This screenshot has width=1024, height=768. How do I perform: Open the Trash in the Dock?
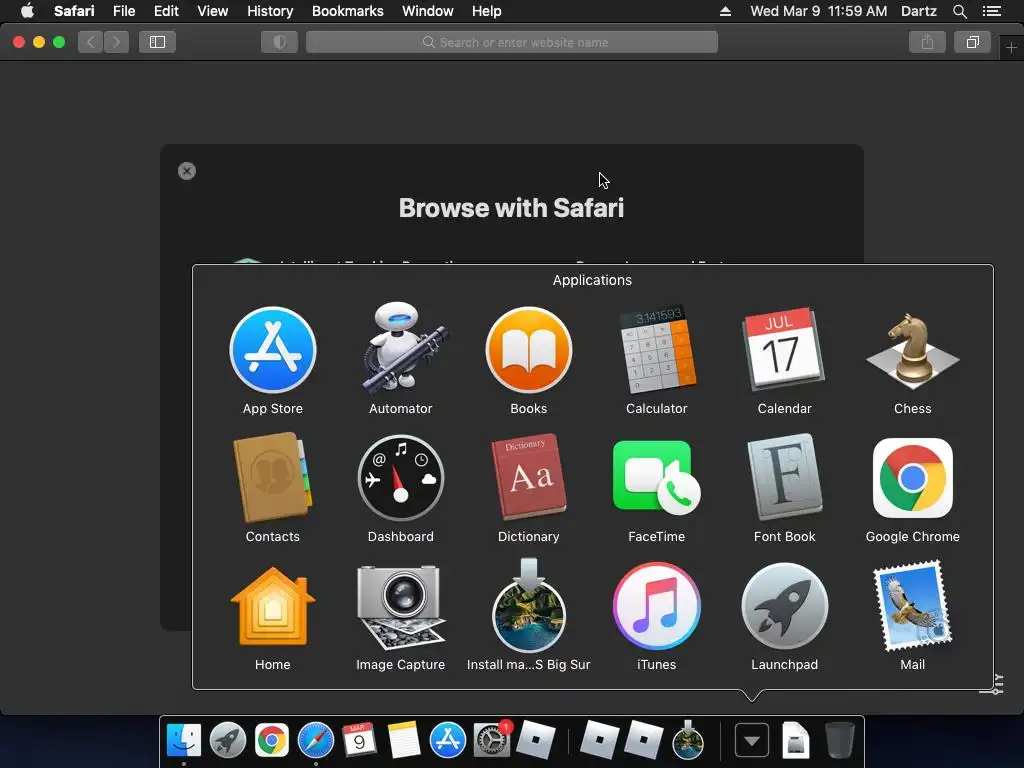[839, 740]
